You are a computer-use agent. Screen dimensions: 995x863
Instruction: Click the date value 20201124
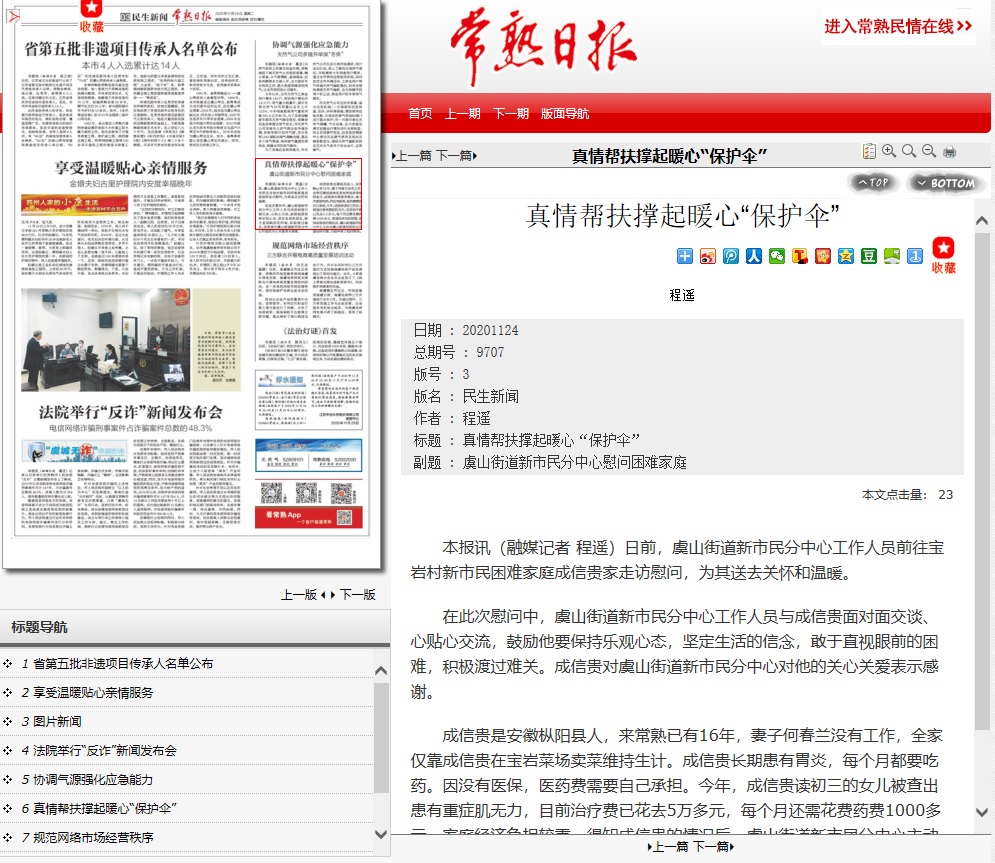coord(490,330)
